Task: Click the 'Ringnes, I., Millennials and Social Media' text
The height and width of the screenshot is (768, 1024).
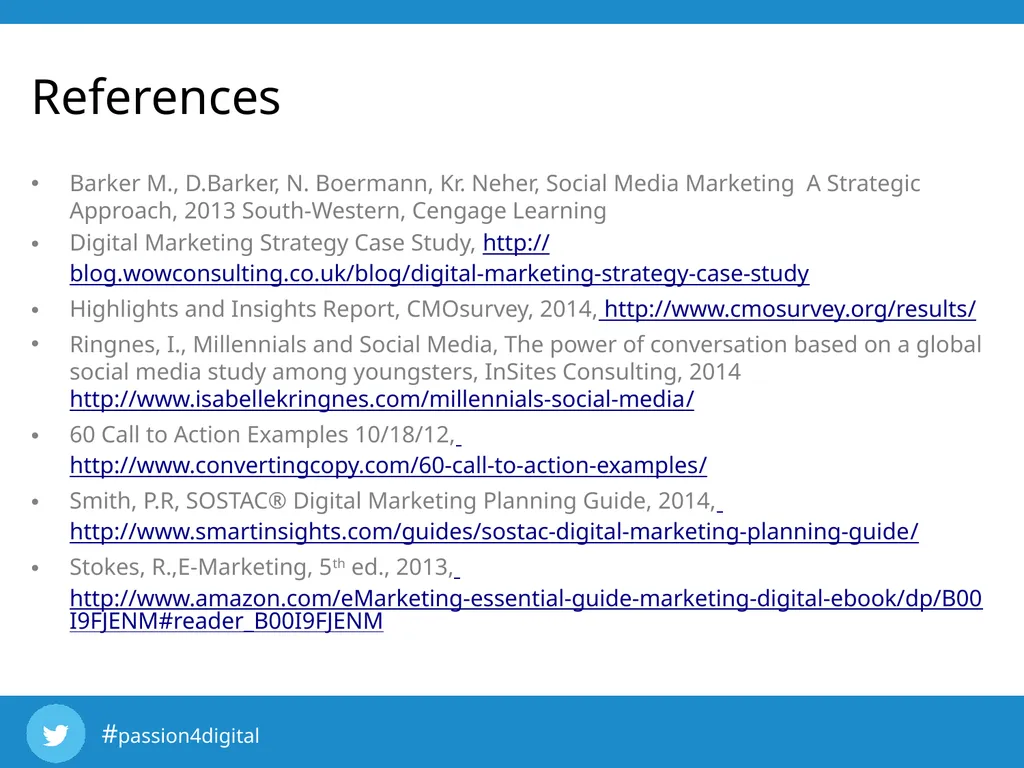Action: [x=283, y=344]
